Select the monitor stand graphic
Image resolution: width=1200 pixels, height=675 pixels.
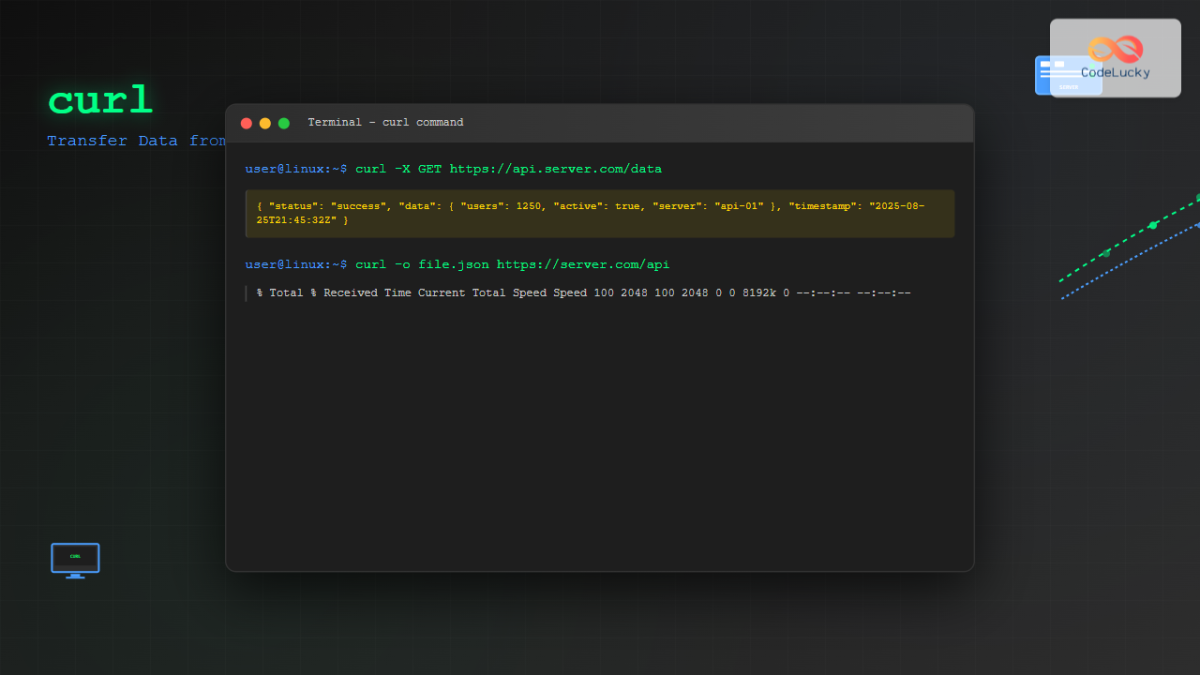coord(75,578)
